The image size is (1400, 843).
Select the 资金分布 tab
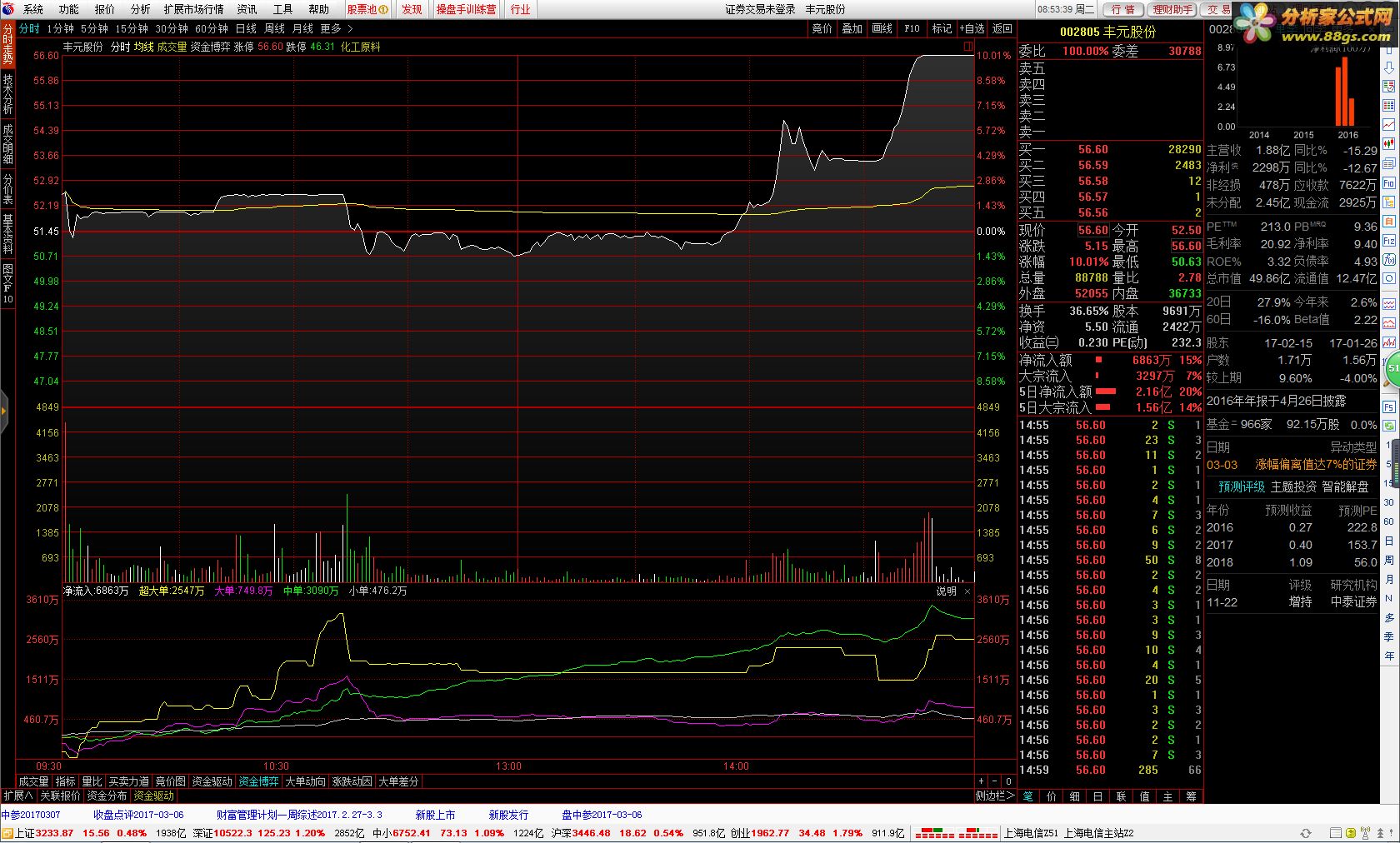coord(107,796)
